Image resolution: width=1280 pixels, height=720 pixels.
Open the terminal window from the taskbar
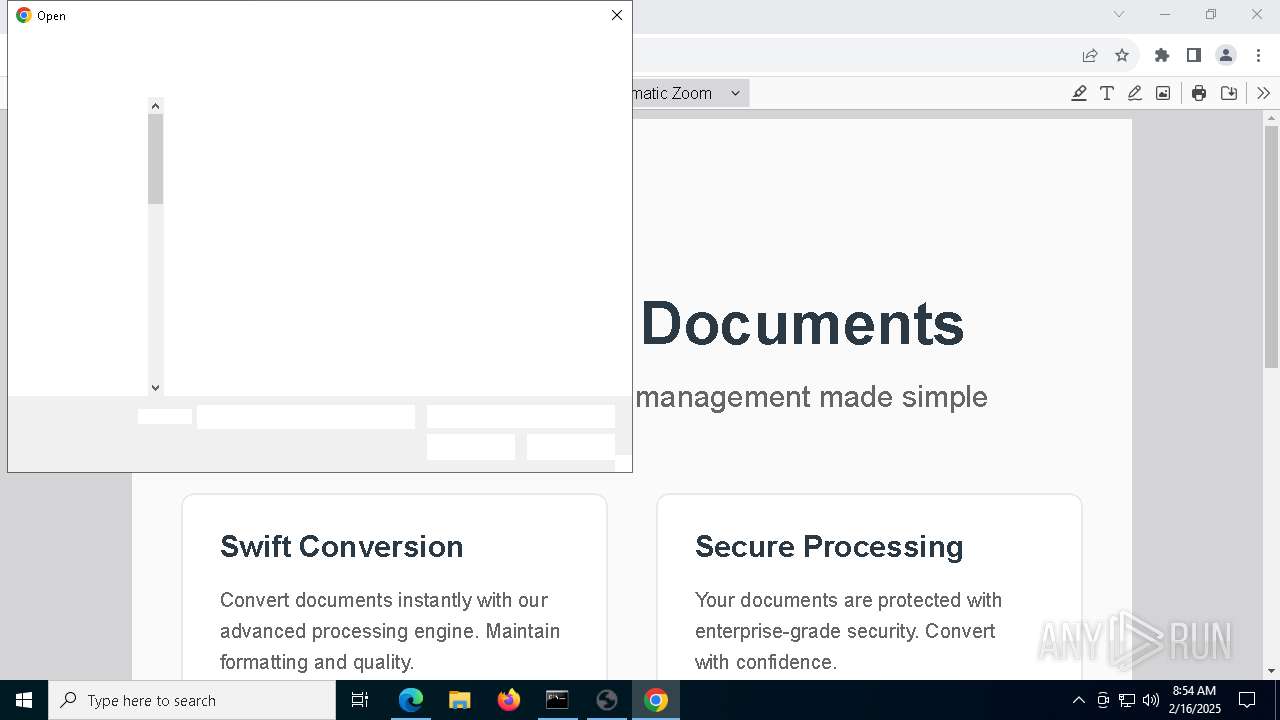tap(557, 700)
